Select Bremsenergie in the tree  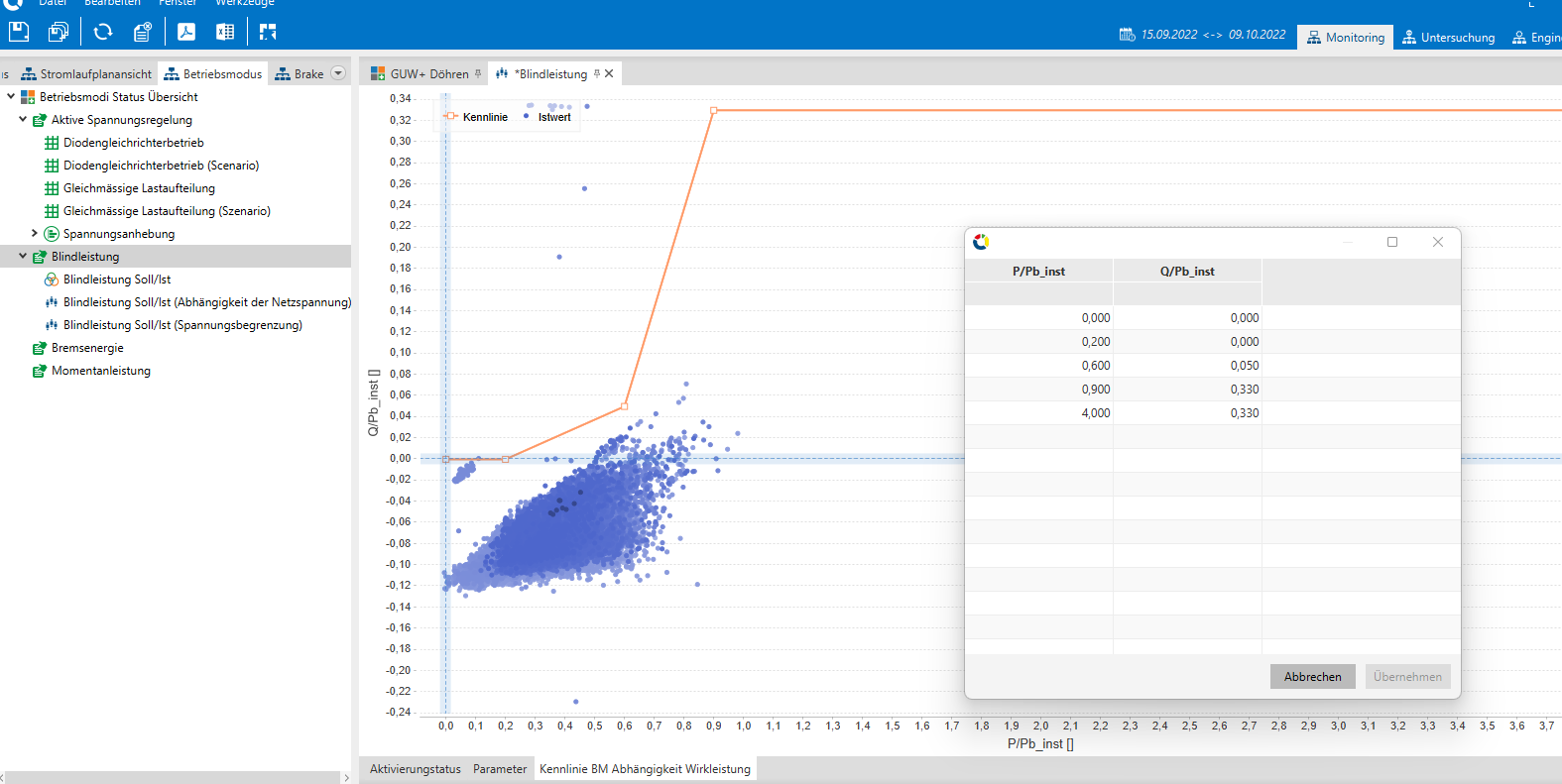[87, 348]
